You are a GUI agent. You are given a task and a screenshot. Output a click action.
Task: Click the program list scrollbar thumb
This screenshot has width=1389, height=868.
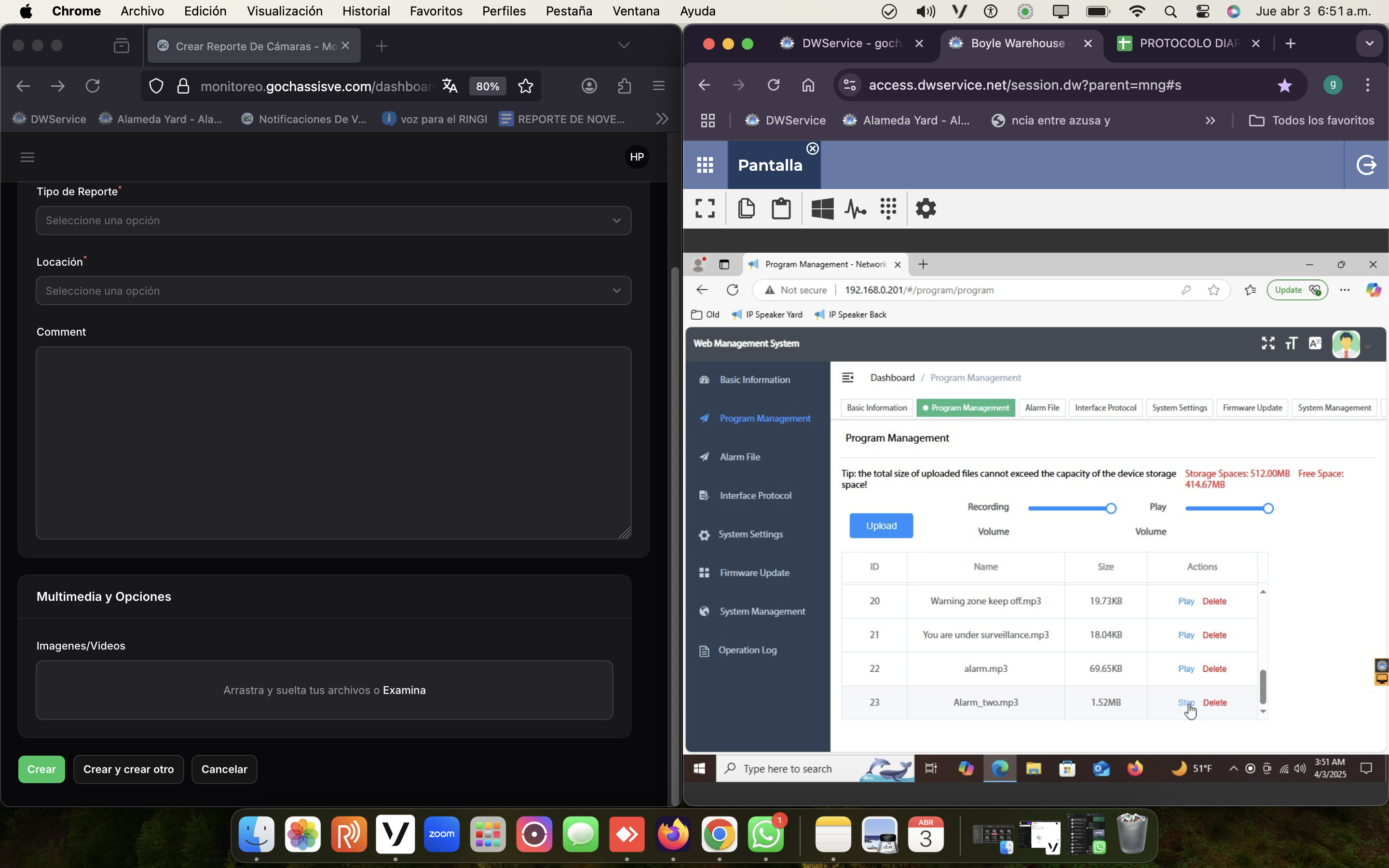1263,687
